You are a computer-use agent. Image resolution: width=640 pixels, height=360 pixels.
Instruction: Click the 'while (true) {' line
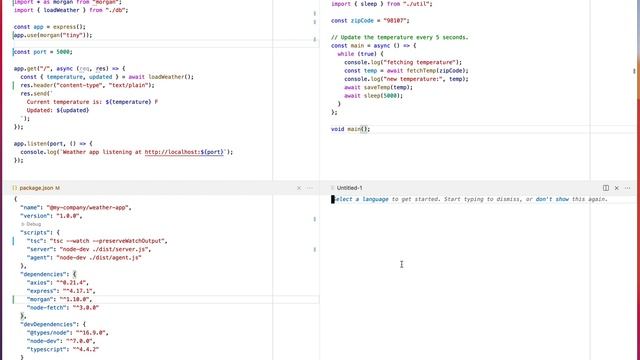pos(360,54)
